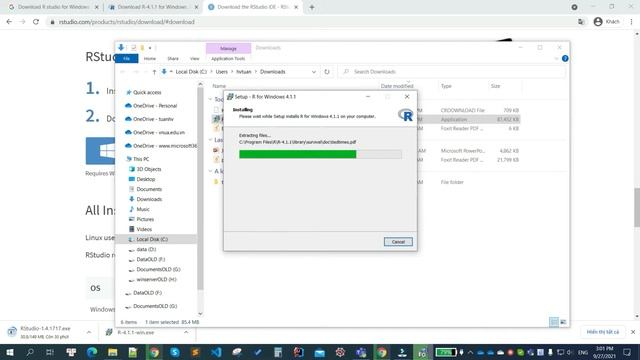Open the View ribbon tab in File Explorer
The image size is (640, 360).
click(x=195, y=59)
